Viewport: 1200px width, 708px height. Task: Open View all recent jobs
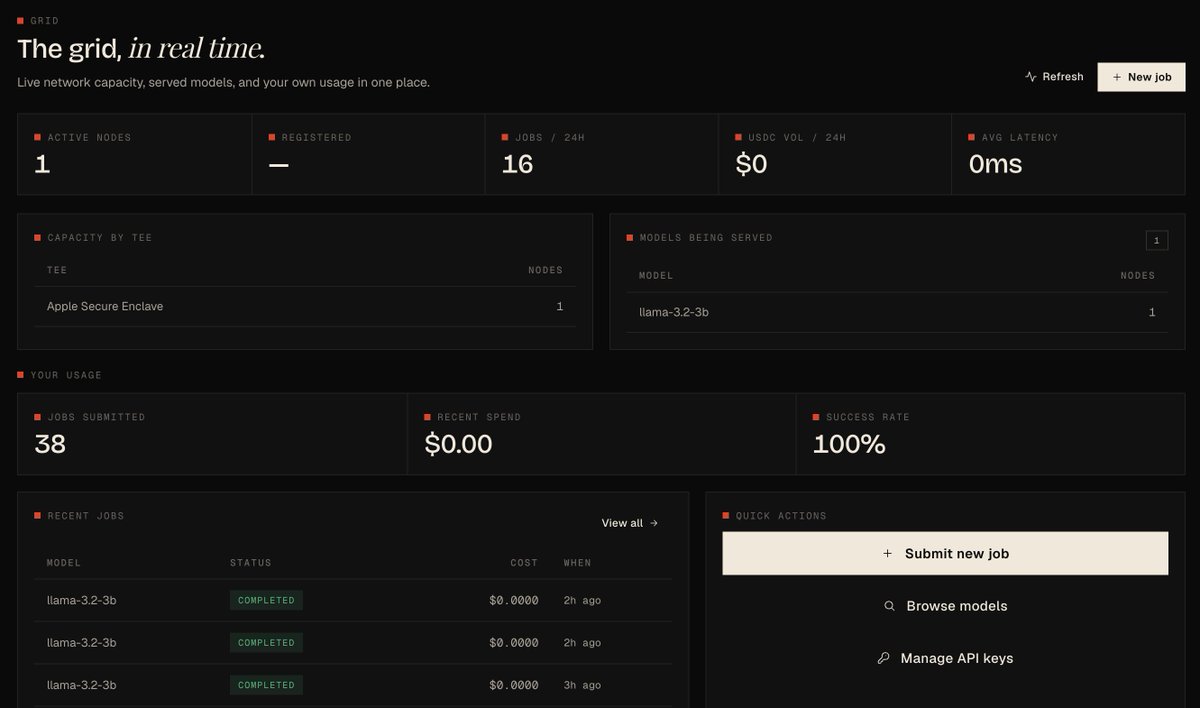pyautogui.click(x=630, y=523)
